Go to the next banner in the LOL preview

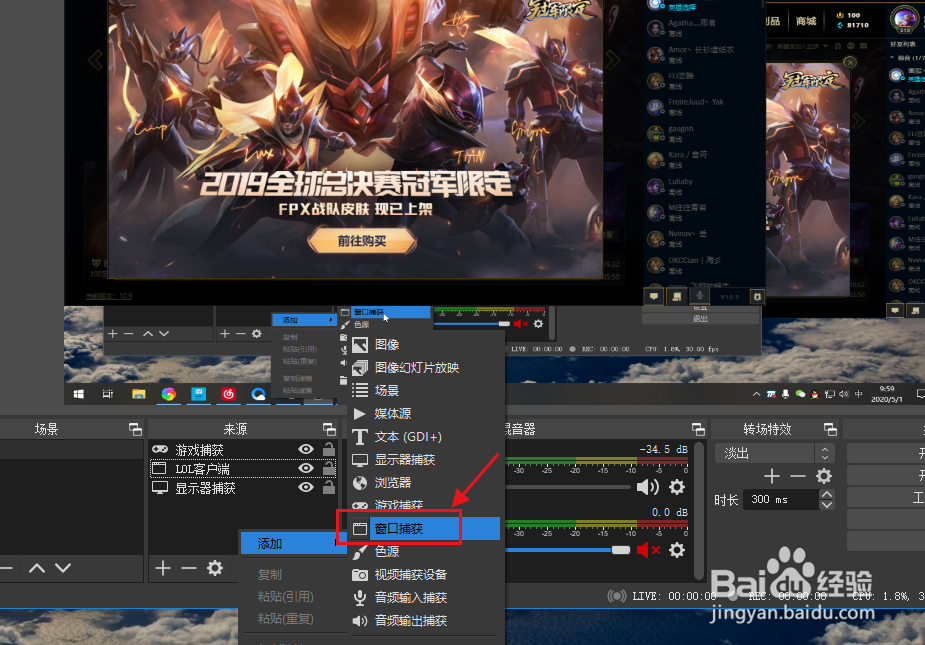(x=613, y=60)
